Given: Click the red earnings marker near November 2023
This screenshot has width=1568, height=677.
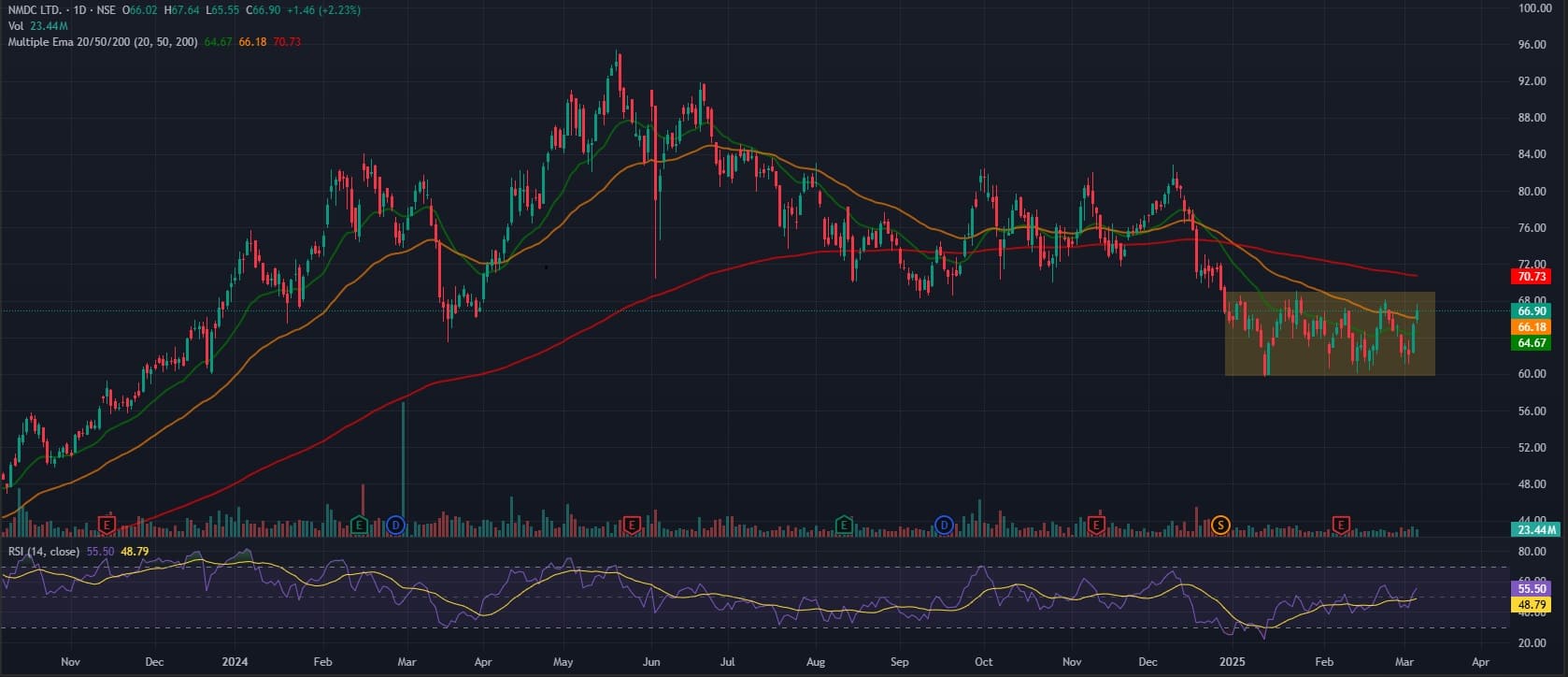Looking at the screenshot, I should (107, 525).
